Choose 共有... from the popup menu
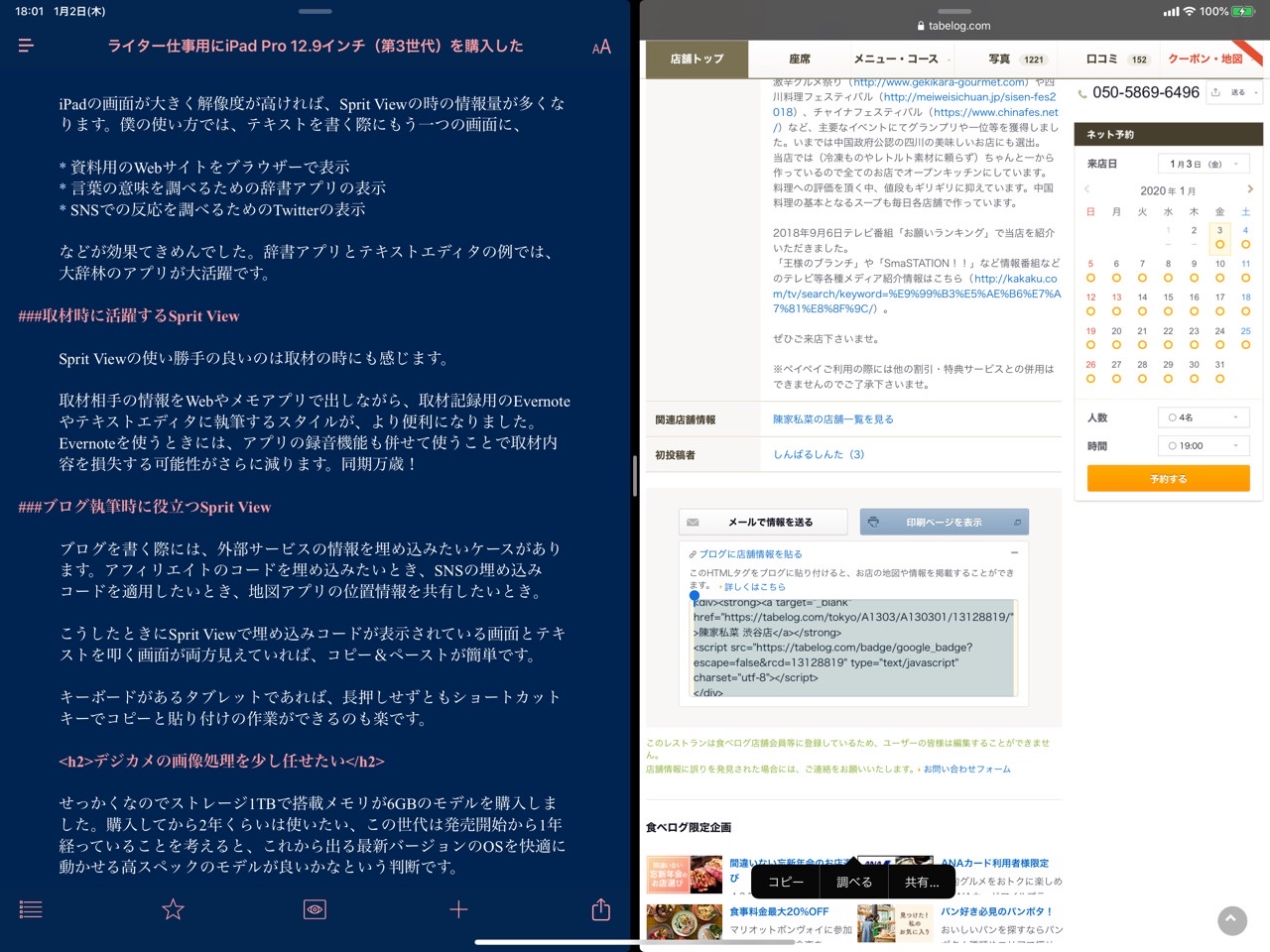This screenshot has height=952, width=1270. pyautogui.click(x=921, y=882)
